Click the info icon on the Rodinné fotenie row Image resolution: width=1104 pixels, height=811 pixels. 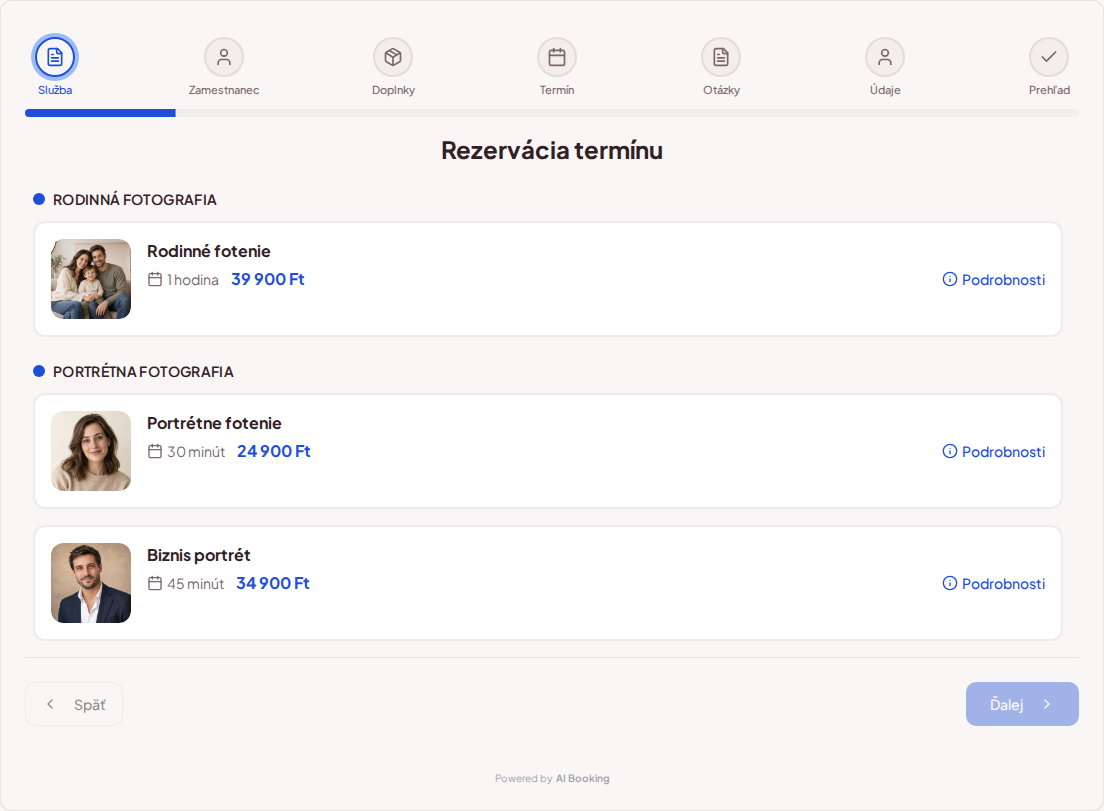pos(950,279)
